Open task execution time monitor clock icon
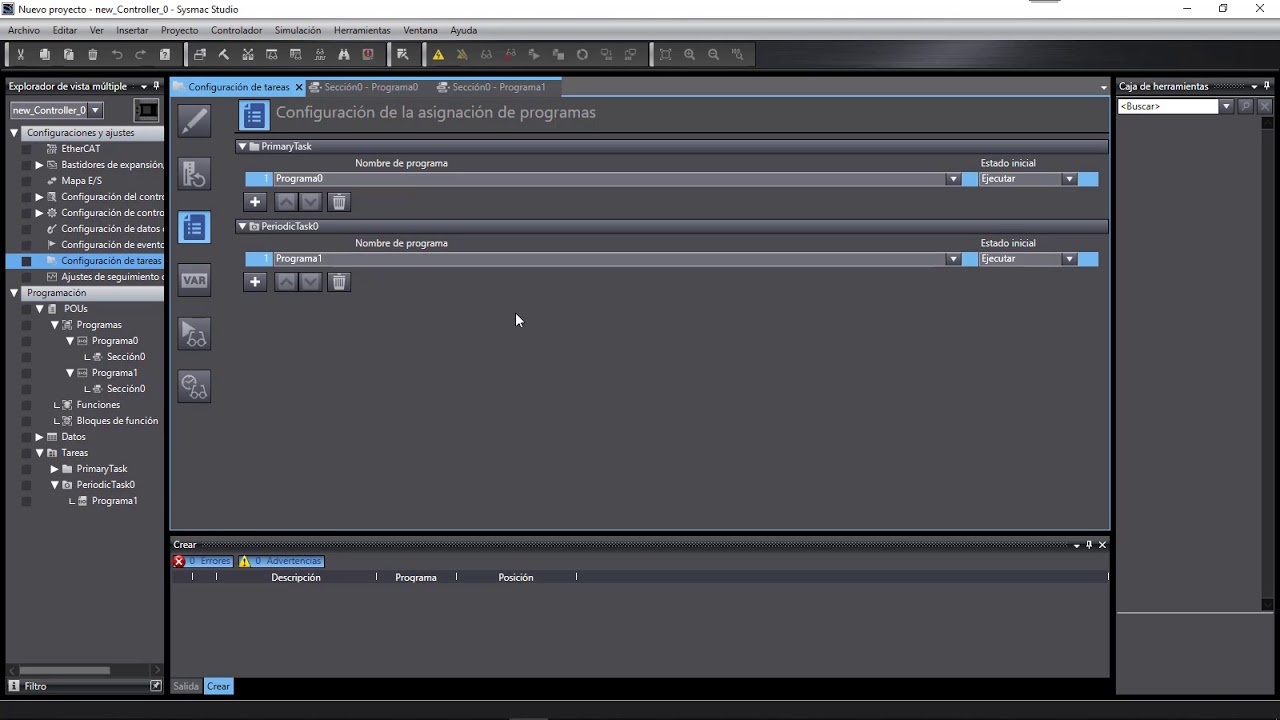Image resolution: width=1280 pixels, height=720 pixels. pyautogui.click(x=194, y=386)
